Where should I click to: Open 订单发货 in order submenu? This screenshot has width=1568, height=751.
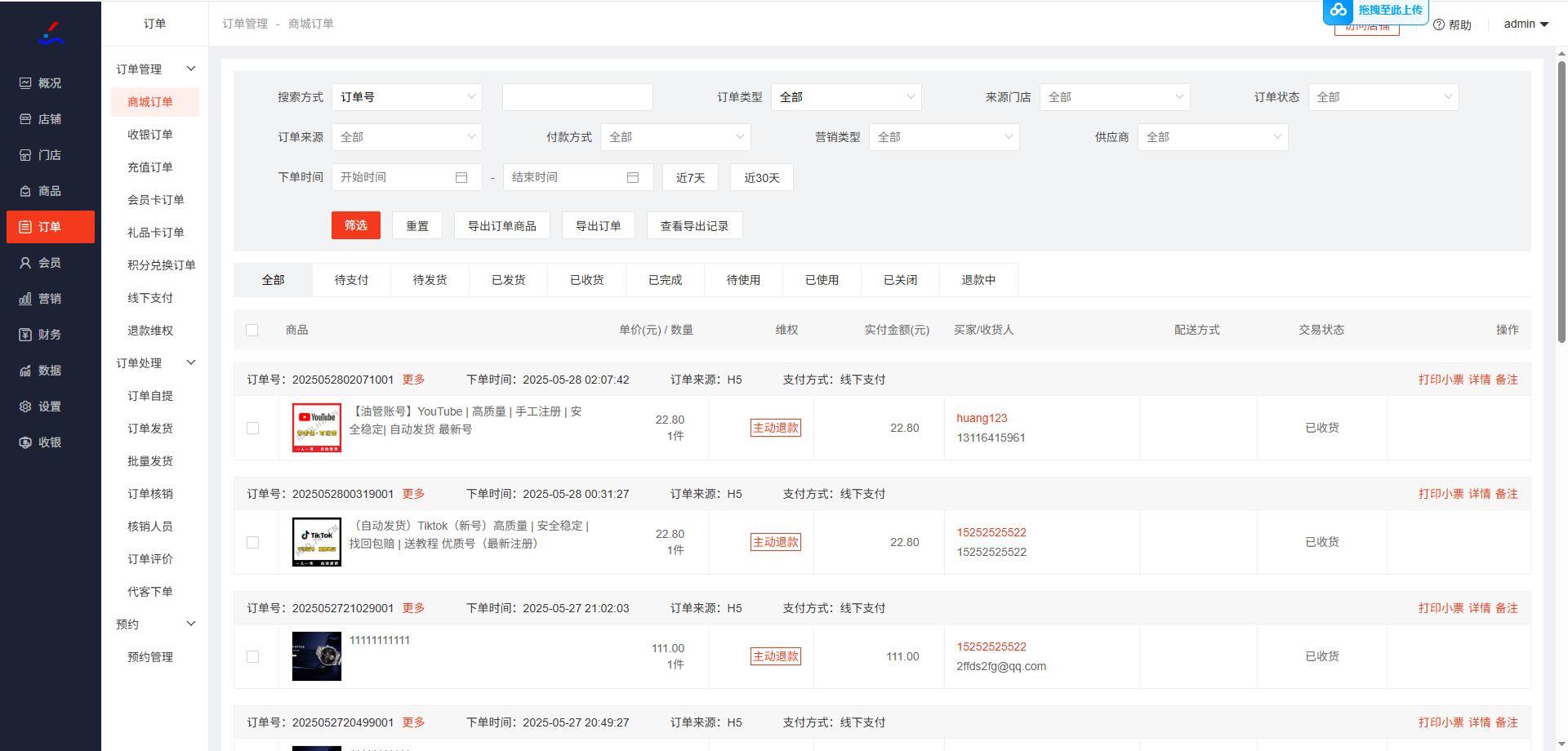[150, 429]
